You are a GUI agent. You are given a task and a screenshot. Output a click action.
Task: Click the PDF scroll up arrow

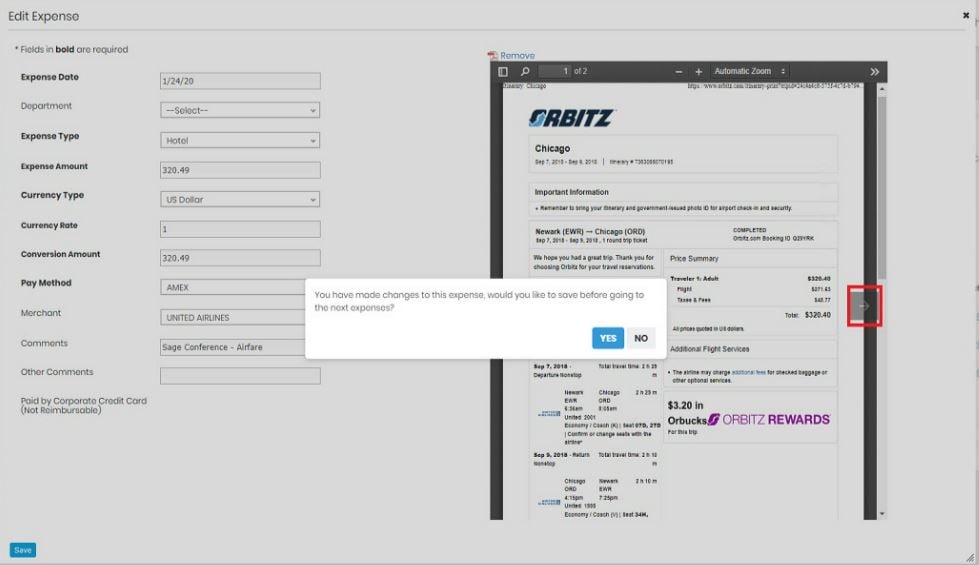882,89
